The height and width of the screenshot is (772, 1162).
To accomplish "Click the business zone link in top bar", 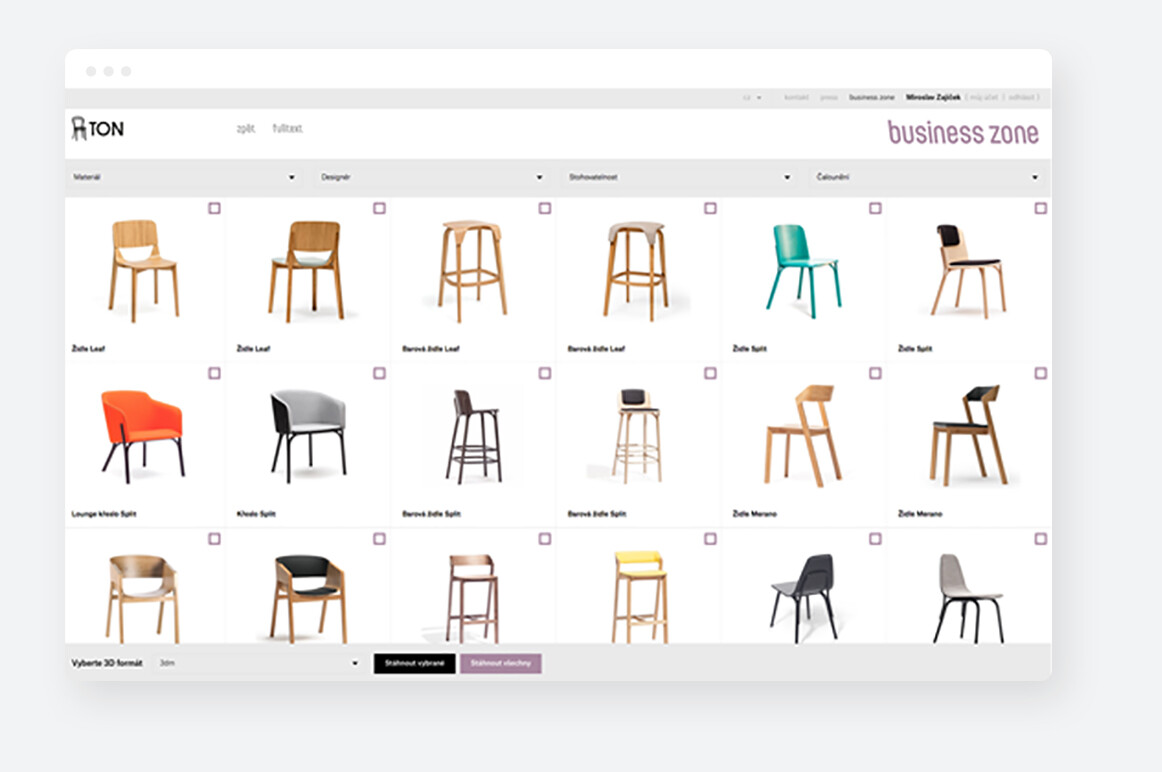I will click(x=871, y=98).
